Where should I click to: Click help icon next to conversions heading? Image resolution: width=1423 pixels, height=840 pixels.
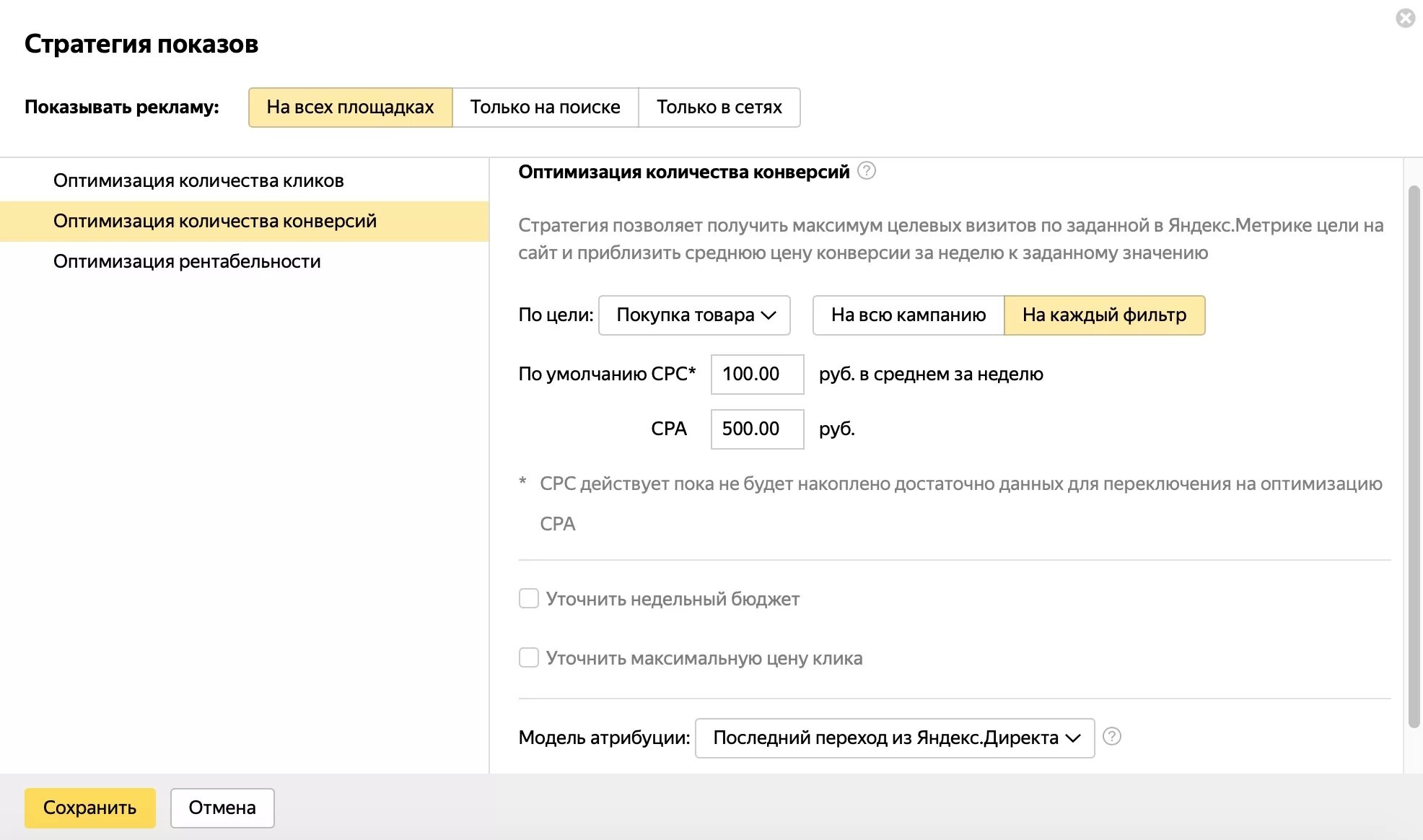coord(866,171)
